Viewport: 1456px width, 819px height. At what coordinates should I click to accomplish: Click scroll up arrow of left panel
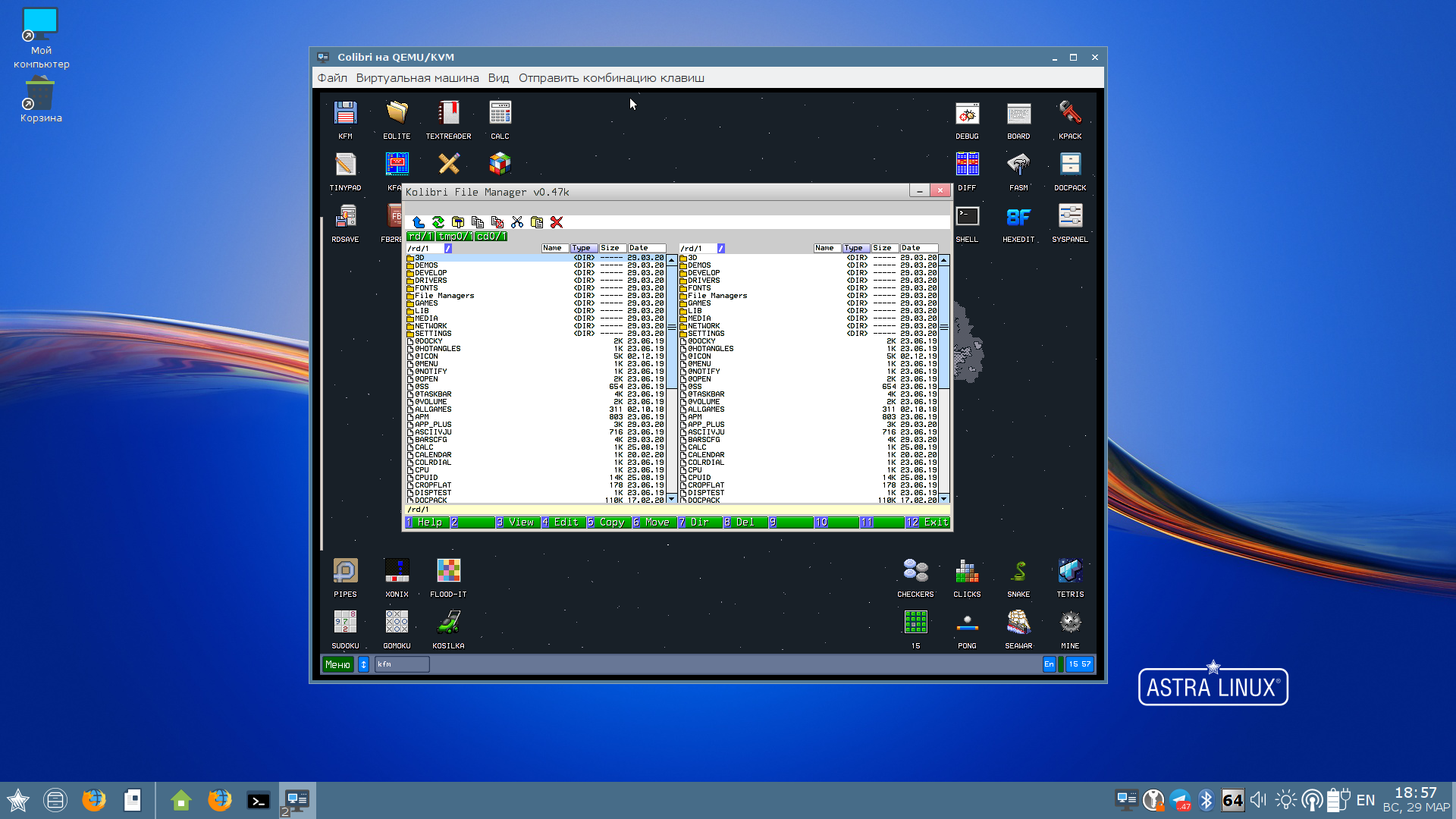coord(671,260)
